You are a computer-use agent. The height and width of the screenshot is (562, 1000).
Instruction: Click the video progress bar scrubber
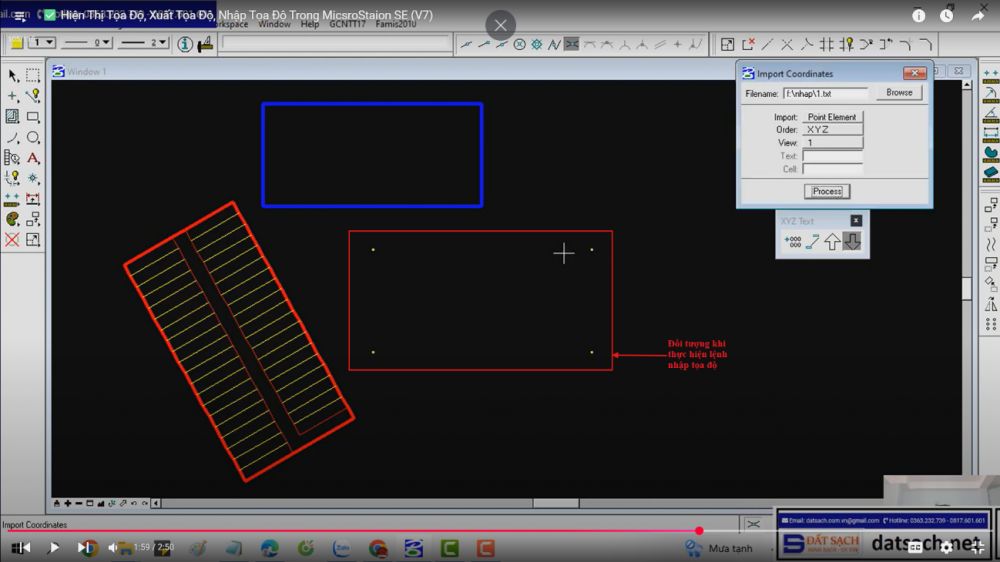click(699, 531)
